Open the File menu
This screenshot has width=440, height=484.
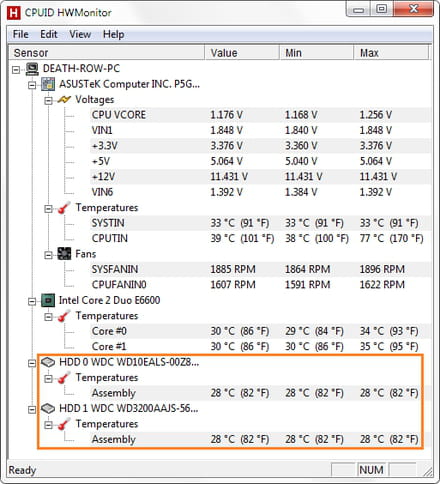tap(21, 34)
